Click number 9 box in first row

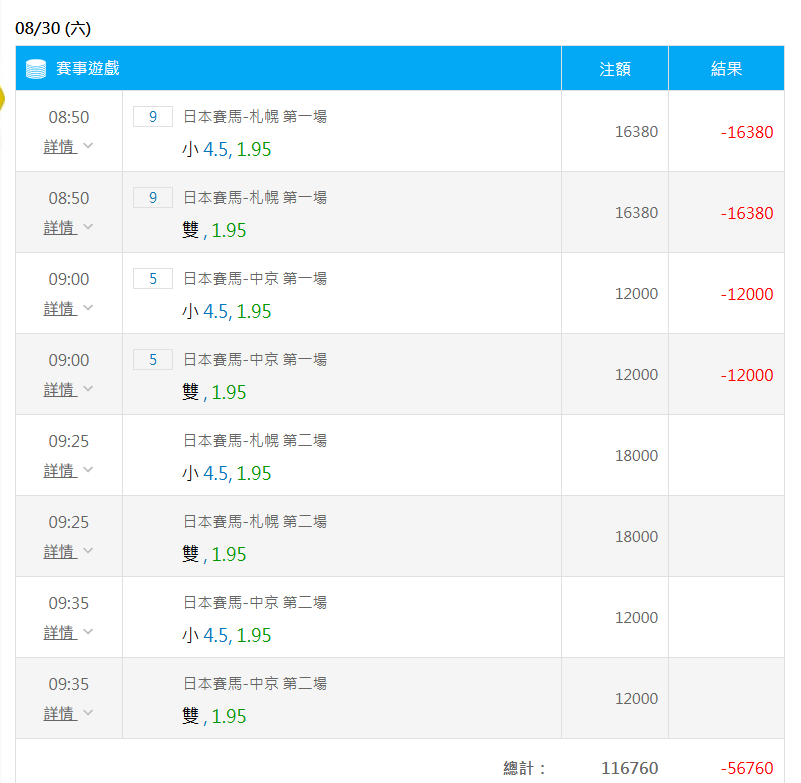pos(153,117)
